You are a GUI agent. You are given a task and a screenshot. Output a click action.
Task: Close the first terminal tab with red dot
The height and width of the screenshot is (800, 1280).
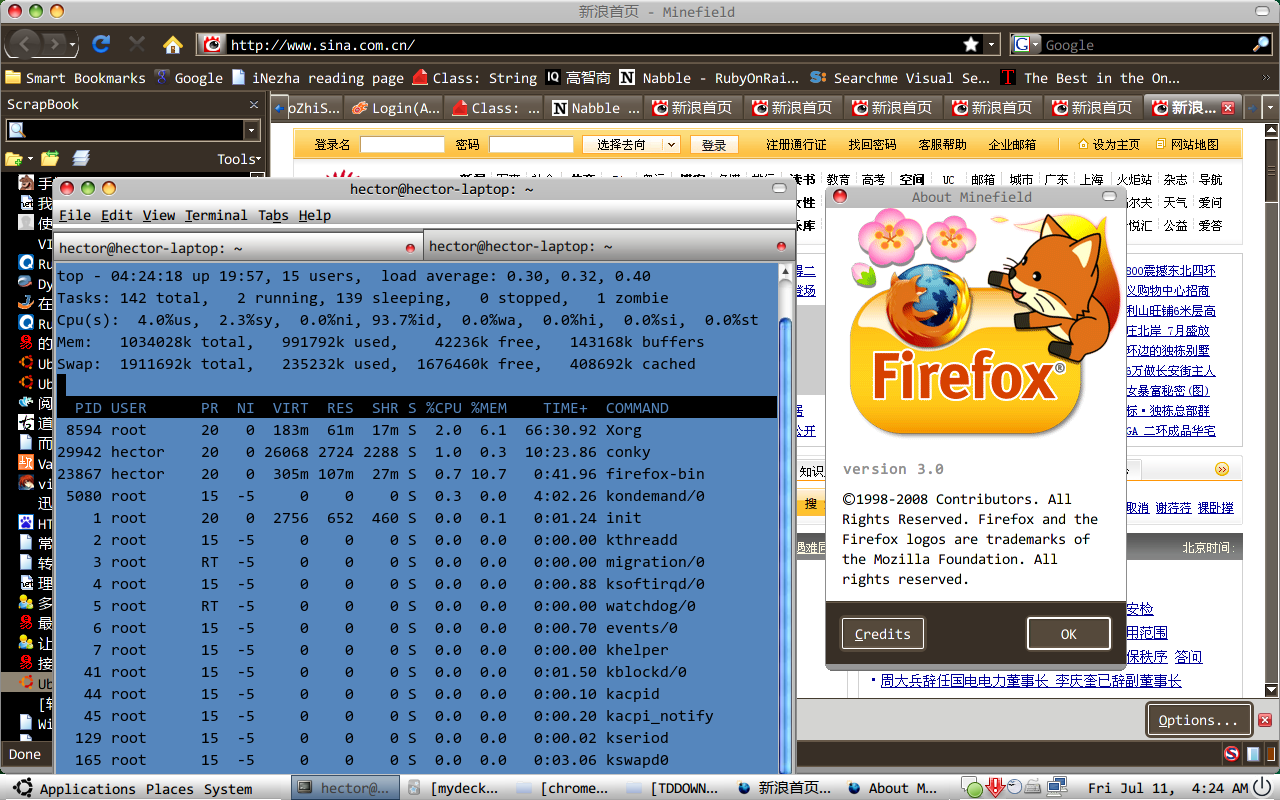(410, 247)
